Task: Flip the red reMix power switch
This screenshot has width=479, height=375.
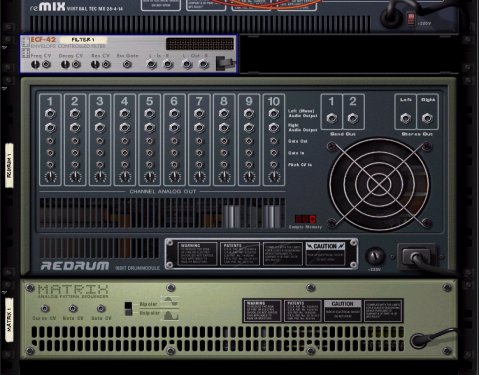Action: coord(411,18)
